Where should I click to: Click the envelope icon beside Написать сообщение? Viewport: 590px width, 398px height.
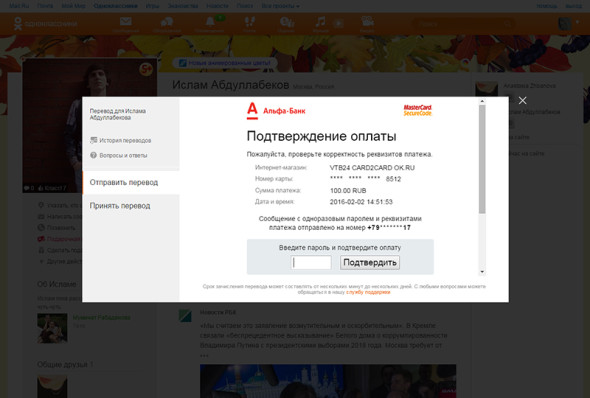coord(41,217)
